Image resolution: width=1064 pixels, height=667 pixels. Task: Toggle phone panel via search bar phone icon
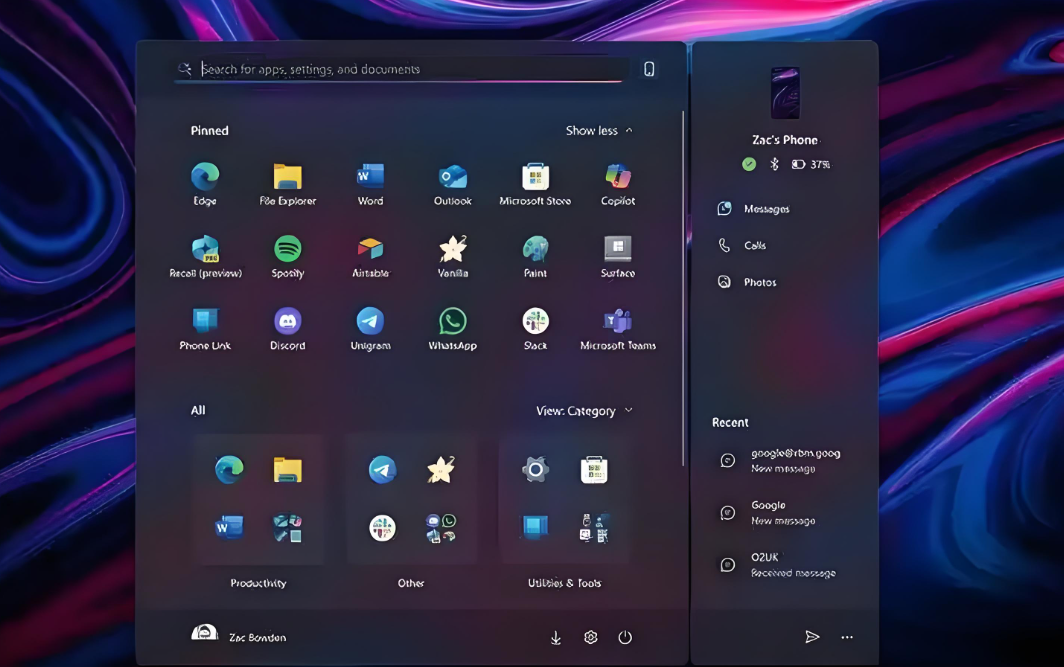click(x=649, y=69)
